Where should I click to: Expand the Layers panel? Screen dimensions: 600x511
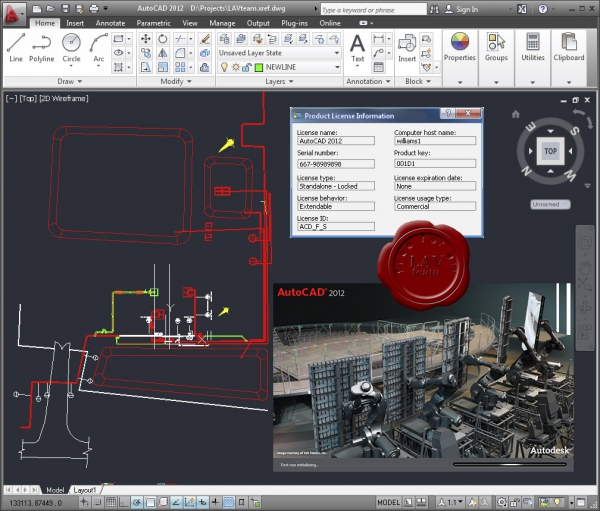(279, 81)
